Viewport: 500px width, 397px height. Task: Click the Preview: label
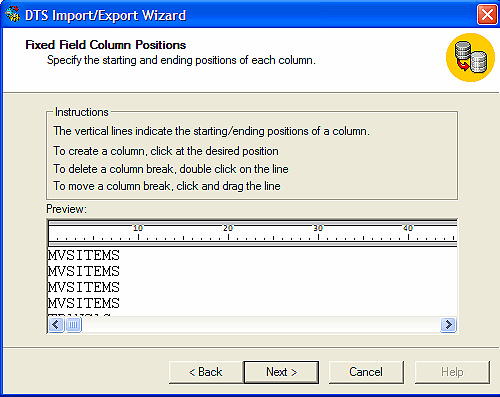66,209
